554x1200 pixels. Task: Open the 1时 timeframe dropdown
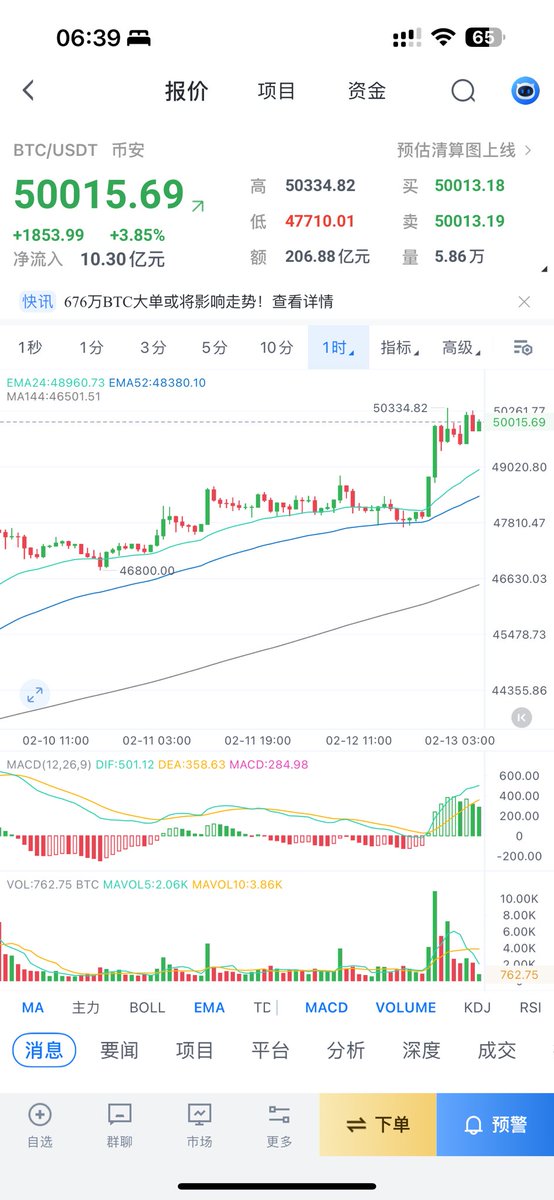pyautogui.click(x=338, y=347)
